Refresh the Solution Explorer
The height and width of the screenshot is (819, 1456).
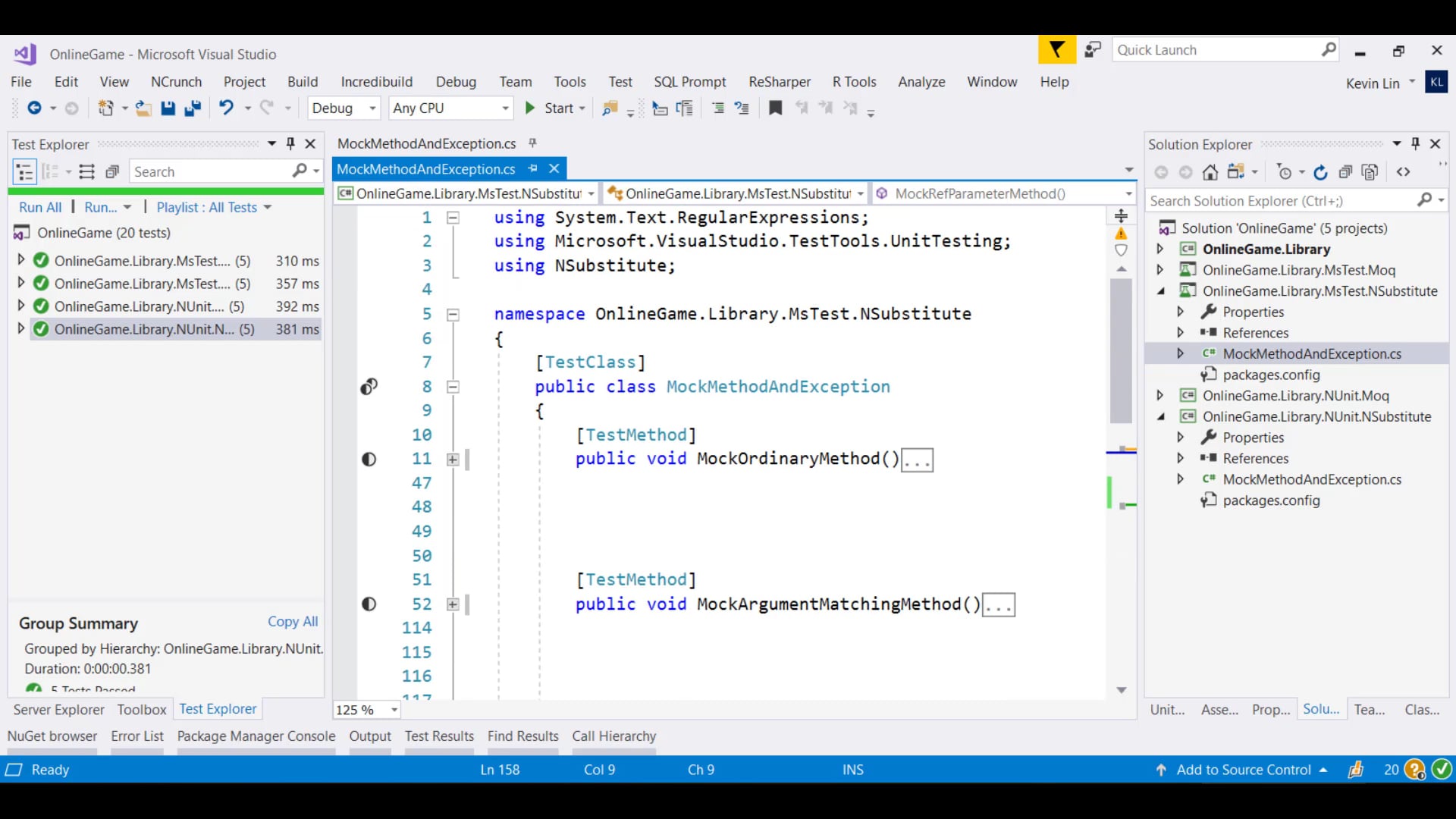pos(1320,172)
